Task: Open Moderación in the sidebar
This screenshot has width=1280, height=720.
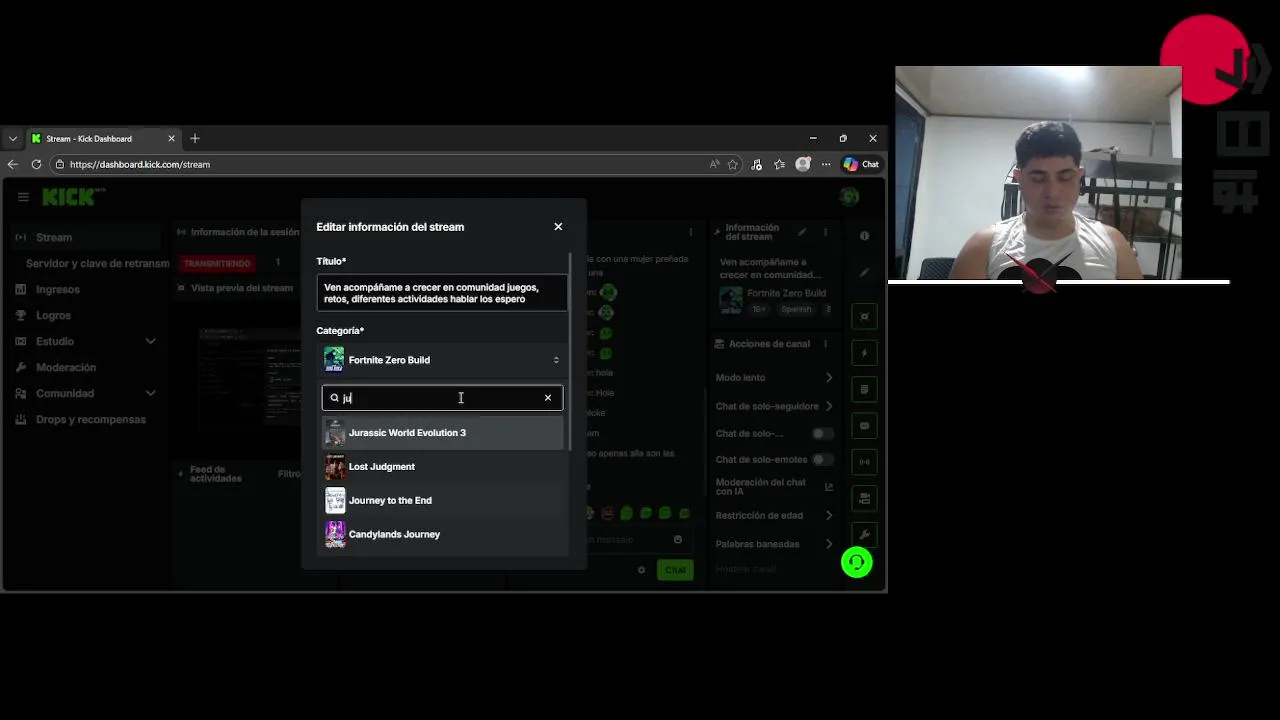Action: [85, 367]
